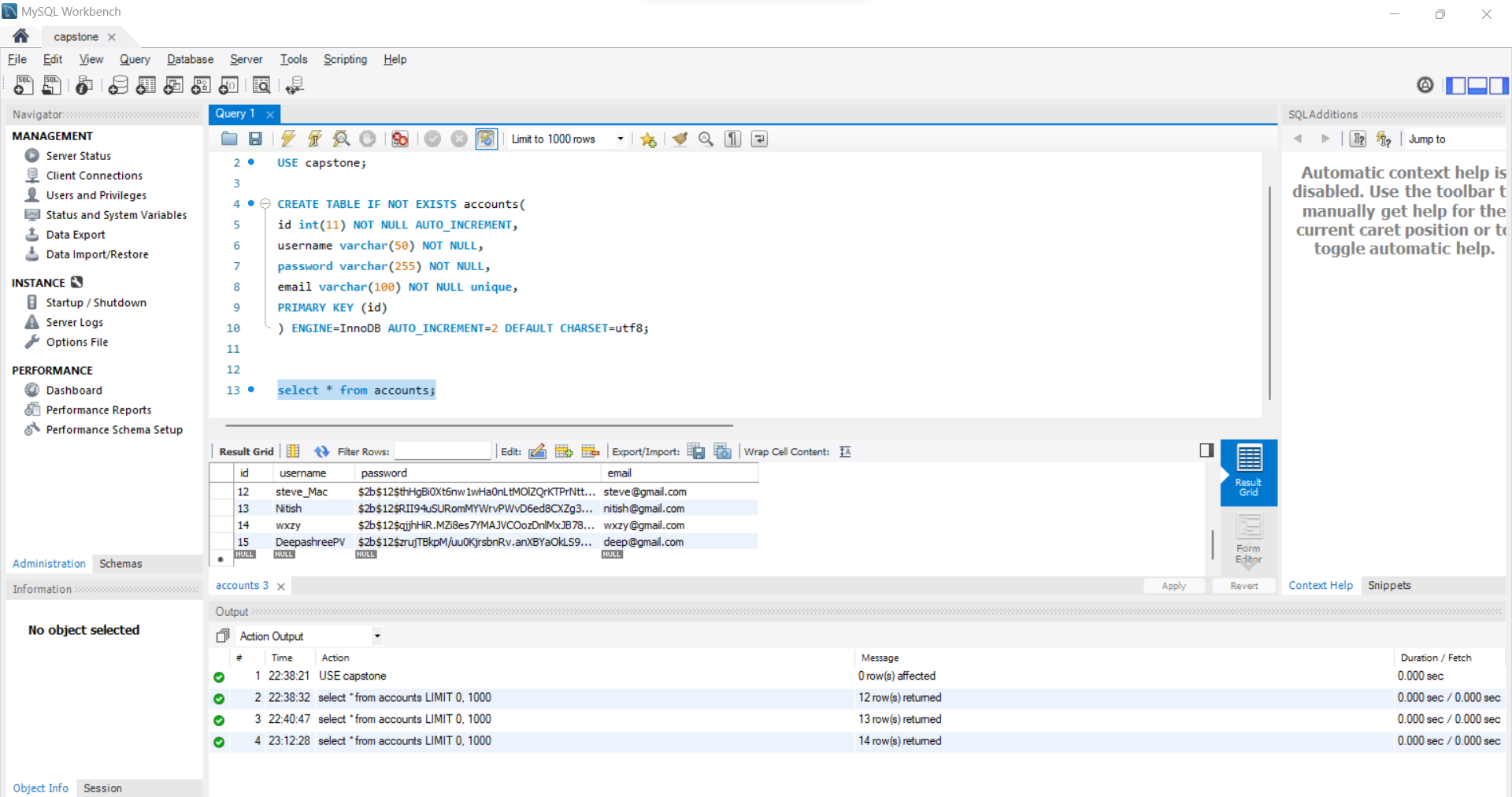1512x797 pixels.
Task: Toggle automatic context help icon
Action: tap(1384, 139)
